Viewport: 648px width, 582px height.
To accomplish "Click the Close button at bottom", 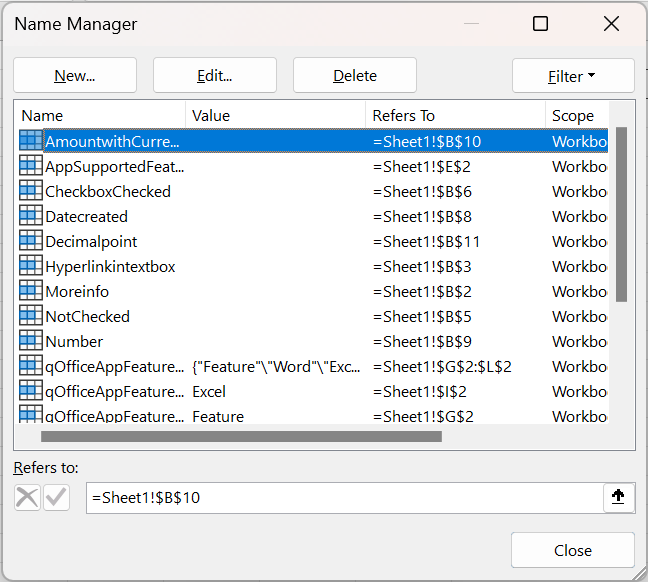I will coord(573,550).
